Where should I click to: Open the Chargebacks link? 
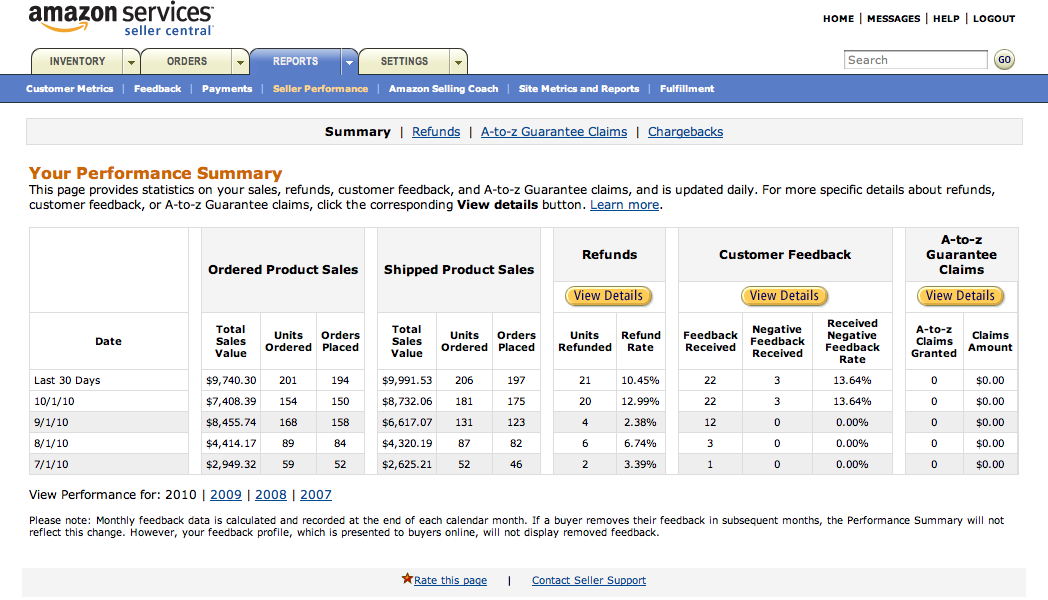685,132
